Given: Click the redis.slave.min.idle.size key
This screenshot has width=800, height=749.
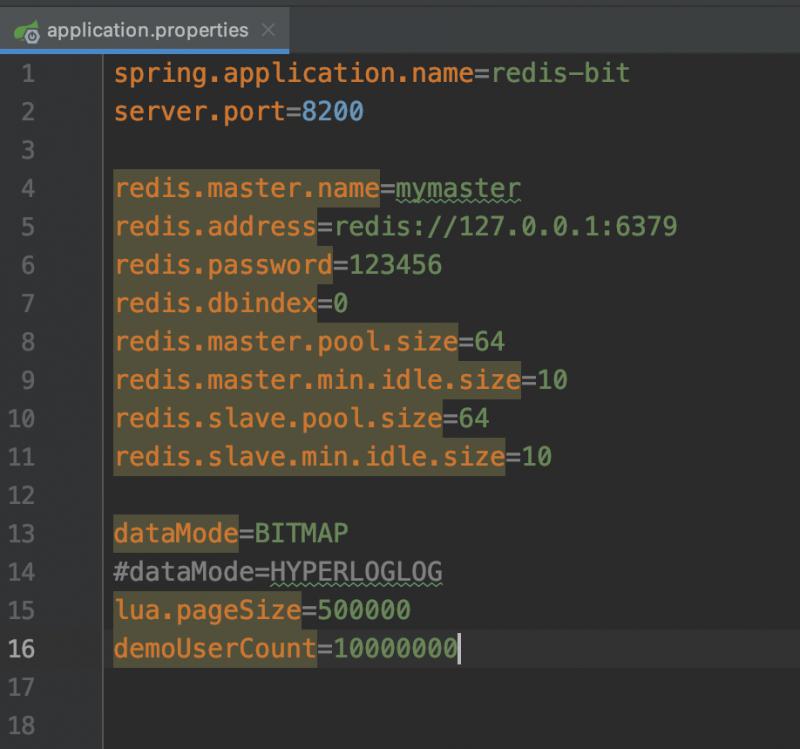Looking at the screenshot, I should click(309, 457).
